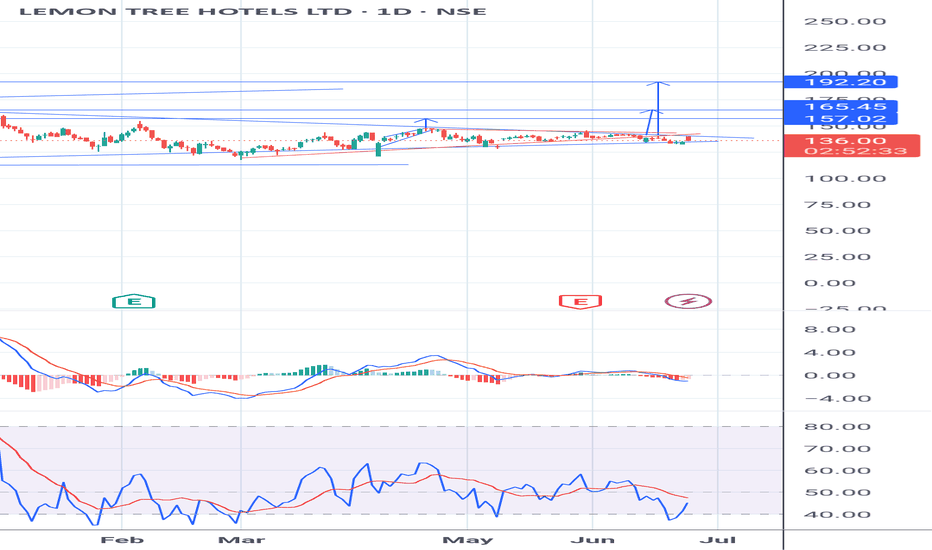Click the May label on time axis
The height and width of the screenshot is (550, 932).
(x=468, y=540)
